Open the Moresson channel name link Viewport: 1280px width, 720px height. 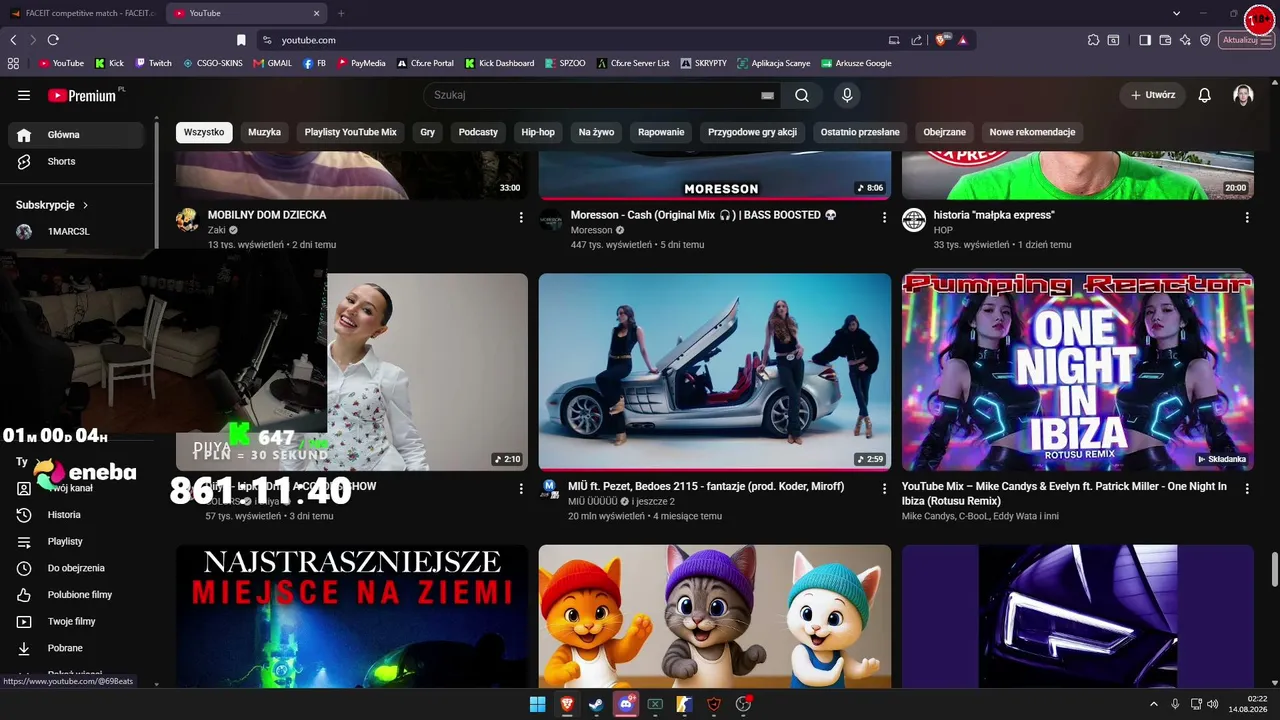pos(591,230)
